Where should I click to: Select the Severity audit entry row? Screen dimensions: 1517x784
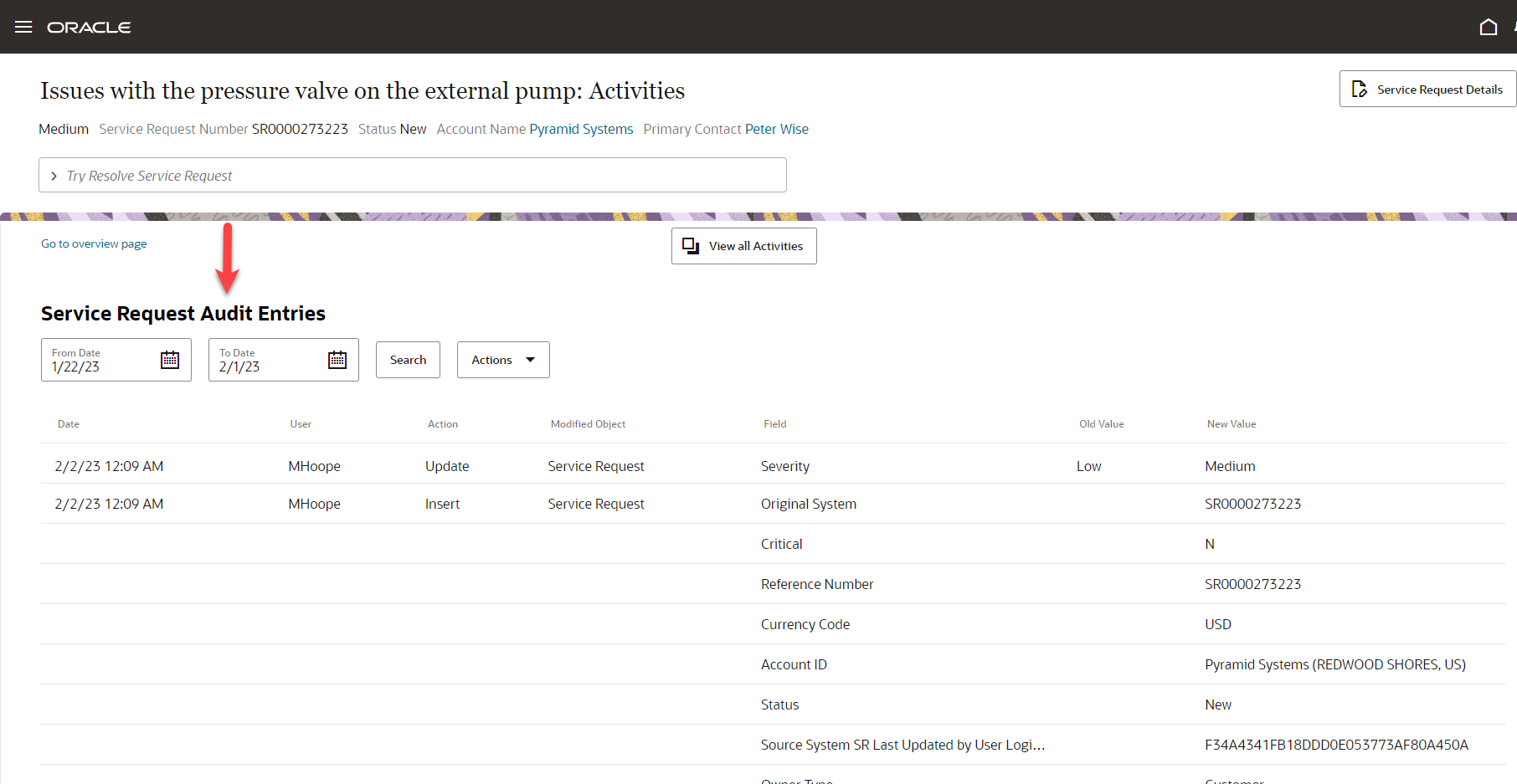784,466
